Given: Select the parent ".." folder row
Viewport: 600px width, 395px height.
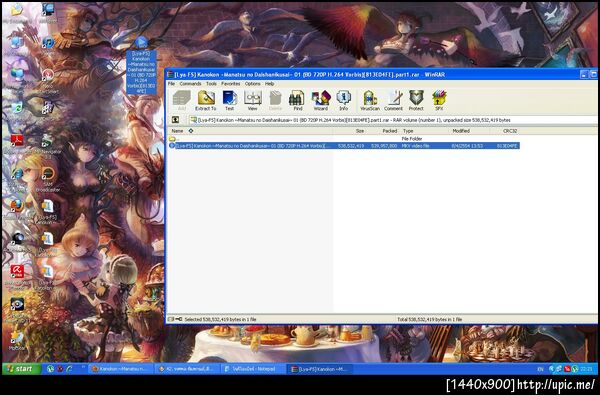Looking at the screenshot, I should pyautogui.click(x=344, y=139).
